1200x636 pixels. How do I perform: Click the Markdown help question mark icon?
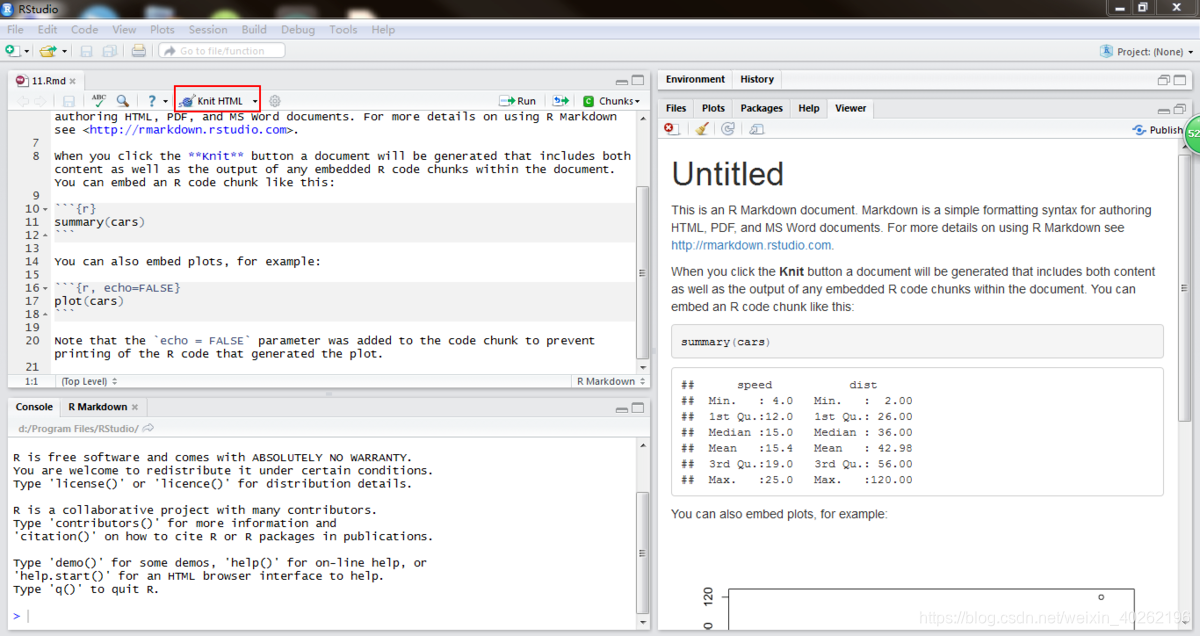tap(151, 101)
